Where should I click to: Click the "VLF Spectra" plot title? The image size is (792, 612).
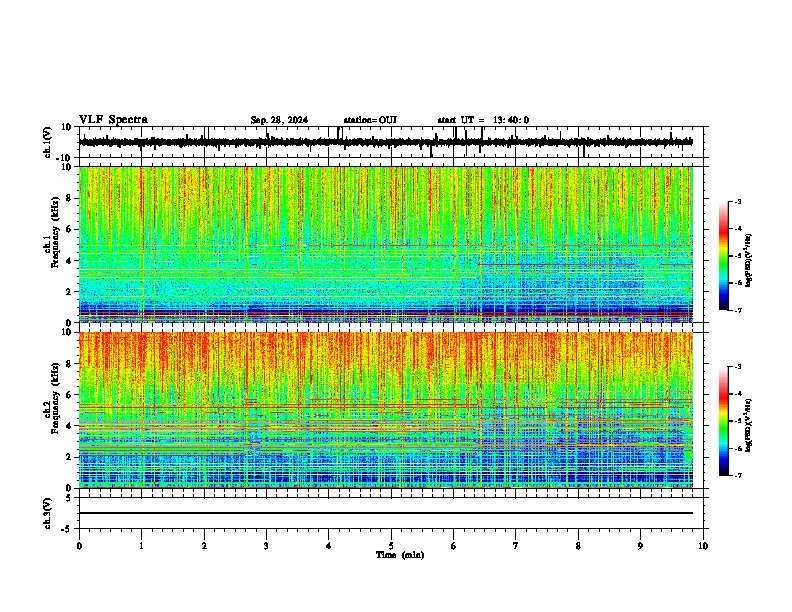pyautogui.click(x=113, y=120)
